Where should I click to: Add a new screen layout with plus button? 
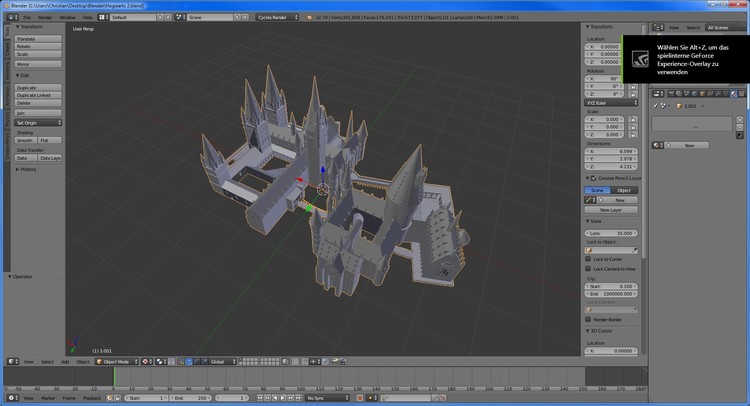click(x=160, y=17)
